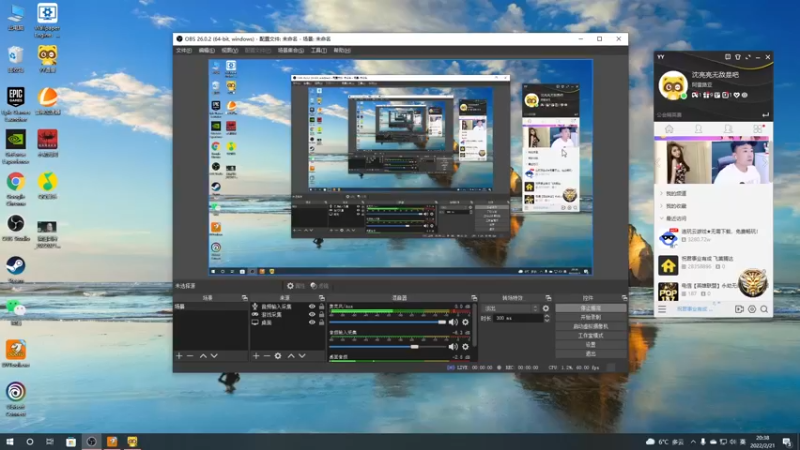Move scene down in Scenes panel
This screenshot has width=800, height=450.
[x=214, y=356]
